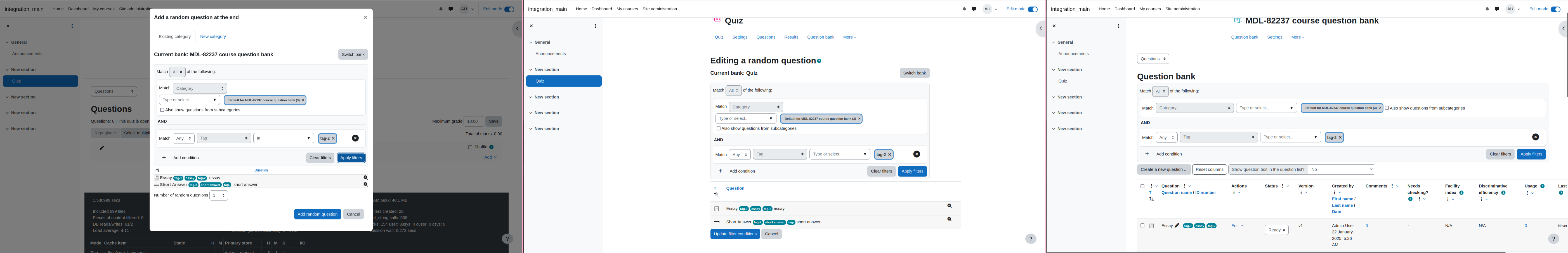Screen dimensions: 1568x253
Task: Remove the tag condition in the random question dialog
Action: (x=355, y=138)
